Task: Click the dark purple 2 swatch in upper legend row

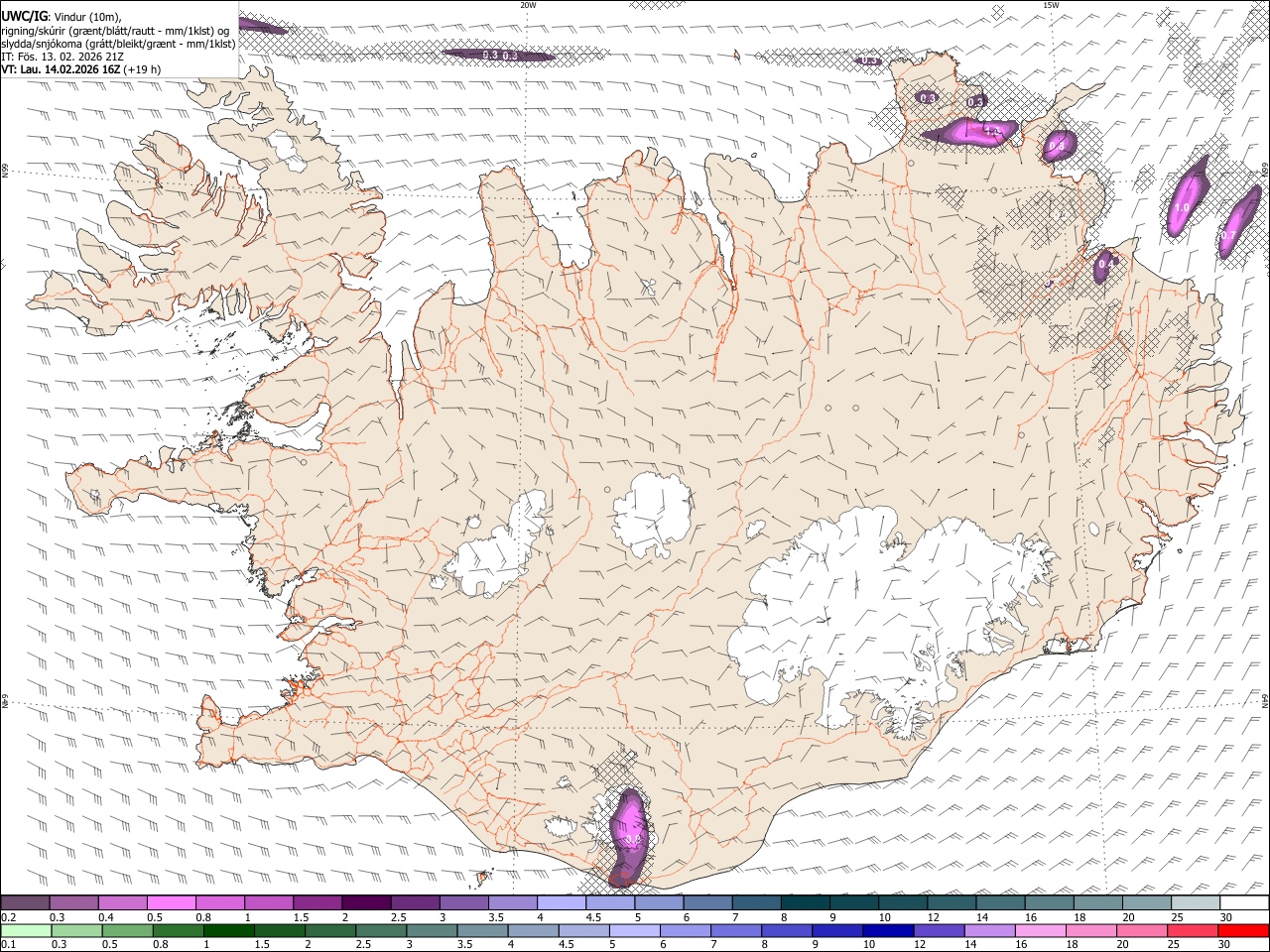Action: pos(365,903)
